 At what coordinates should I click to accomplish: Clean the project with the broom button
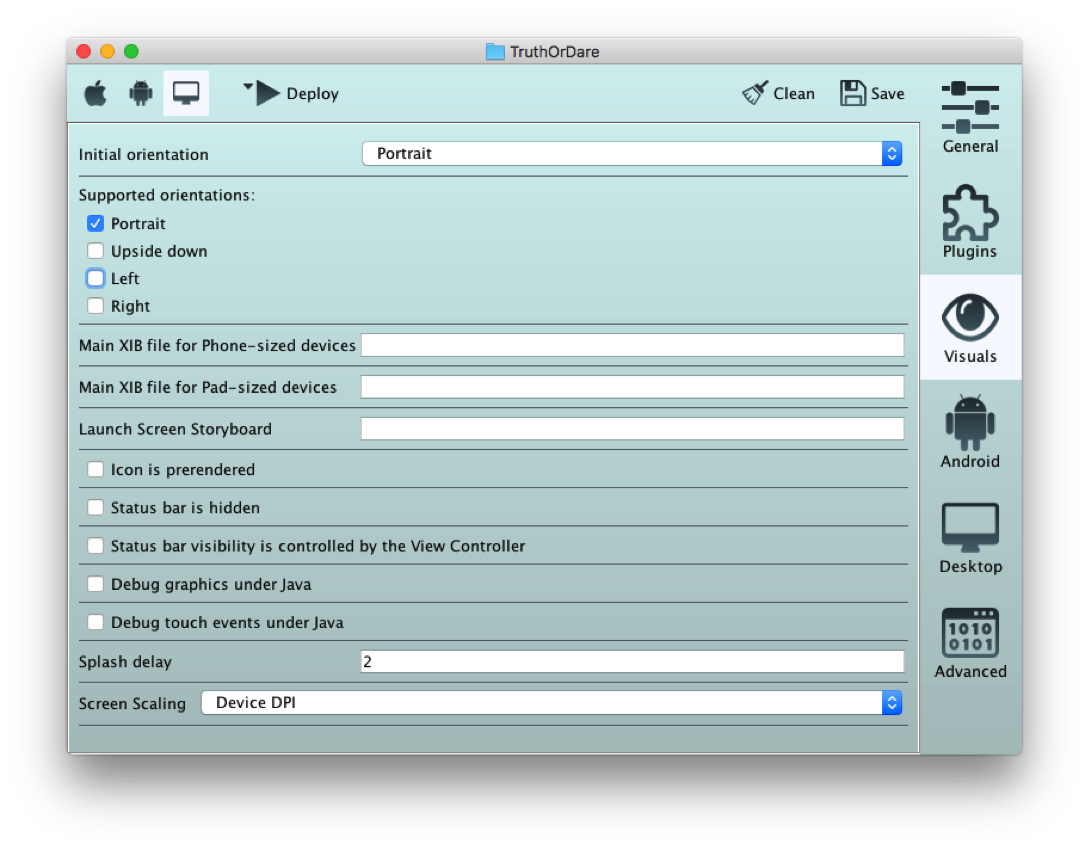point(778,93)
